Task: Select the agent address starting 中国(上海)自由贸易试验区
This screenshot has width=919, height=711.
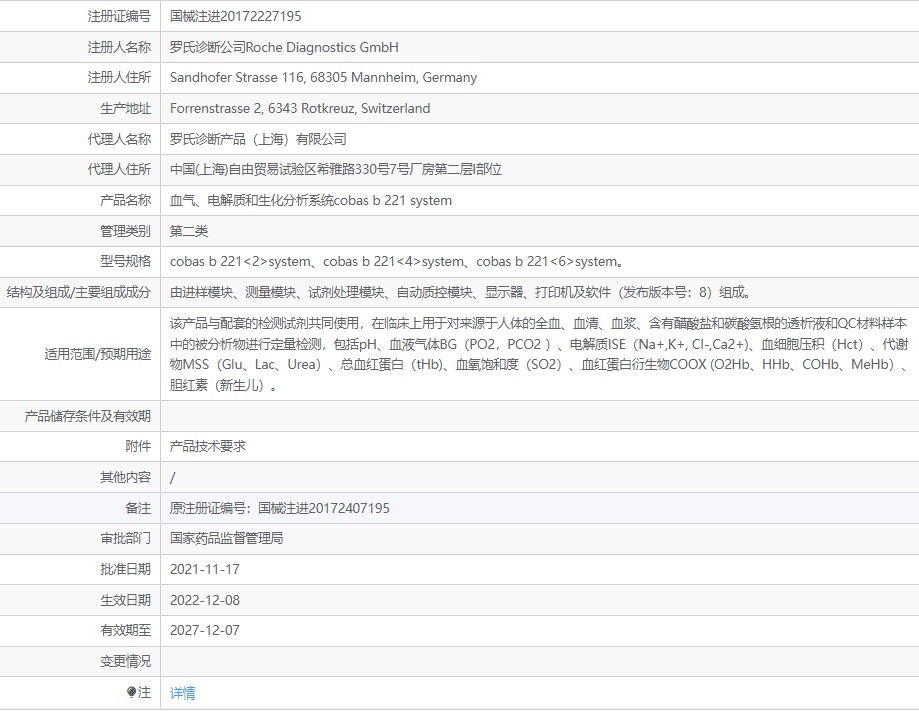Action: 335,169
